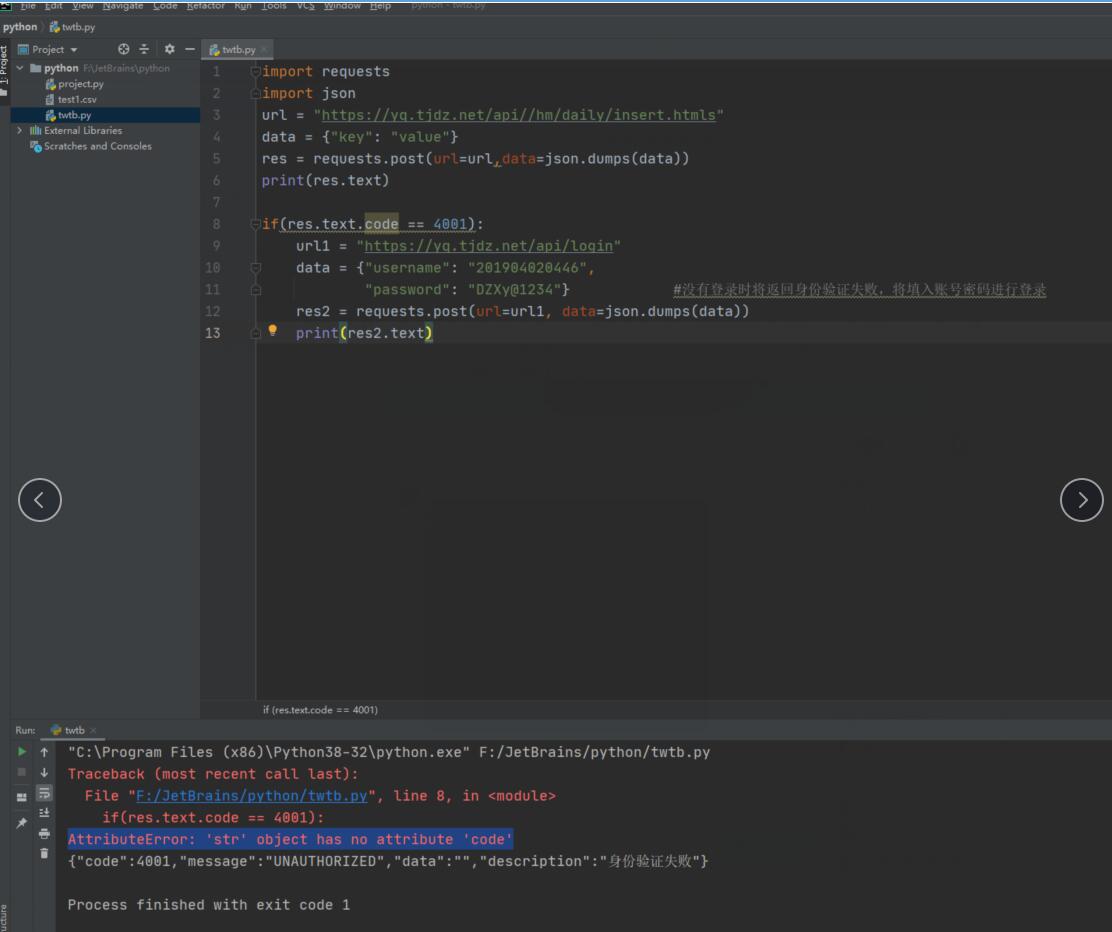Expand the External Libraries node

[x=20, y=131]
